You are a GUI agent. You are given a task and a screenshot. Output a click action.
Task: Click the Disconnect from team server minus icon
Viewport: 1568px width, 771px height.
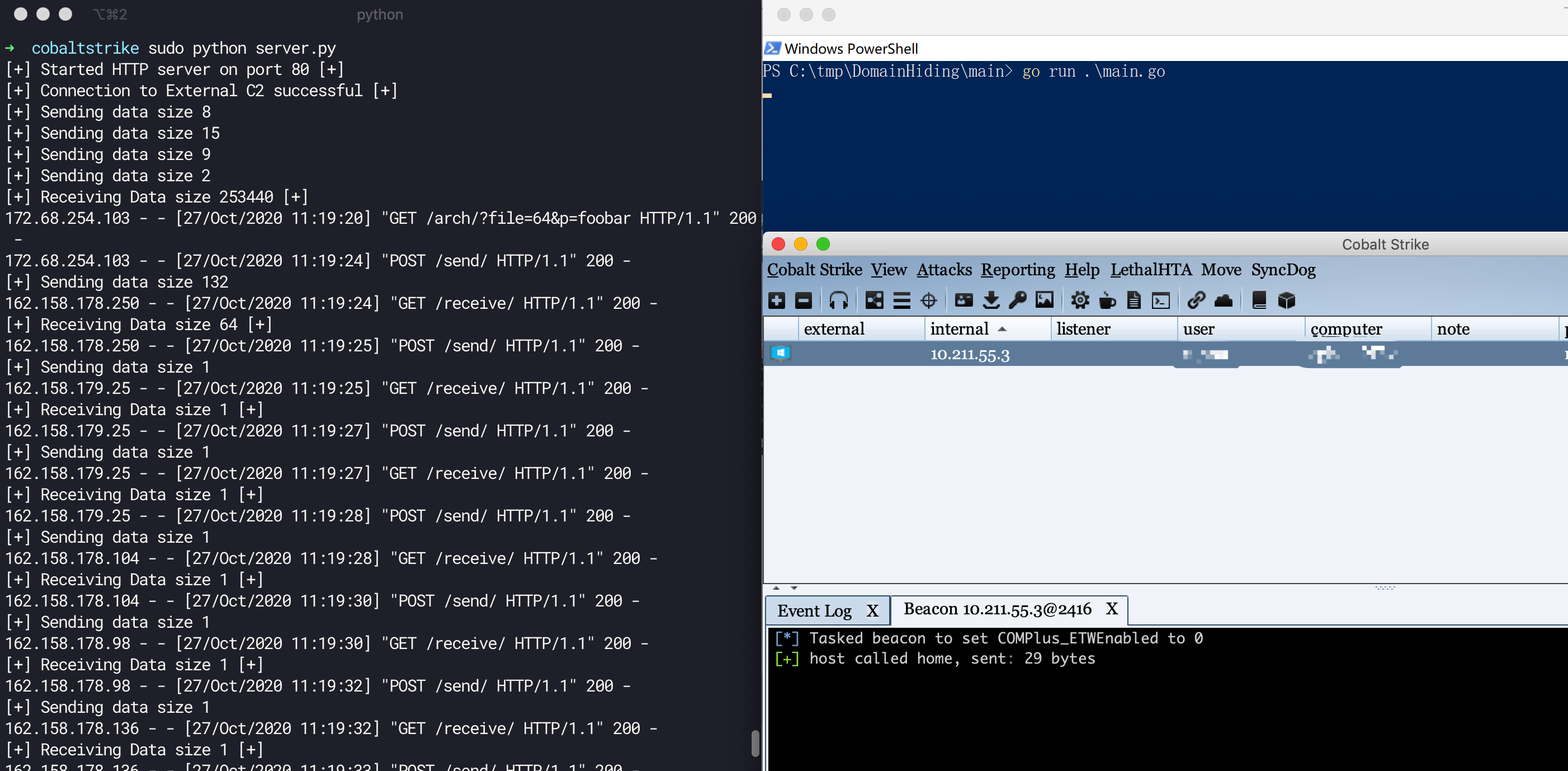point(804,300)
